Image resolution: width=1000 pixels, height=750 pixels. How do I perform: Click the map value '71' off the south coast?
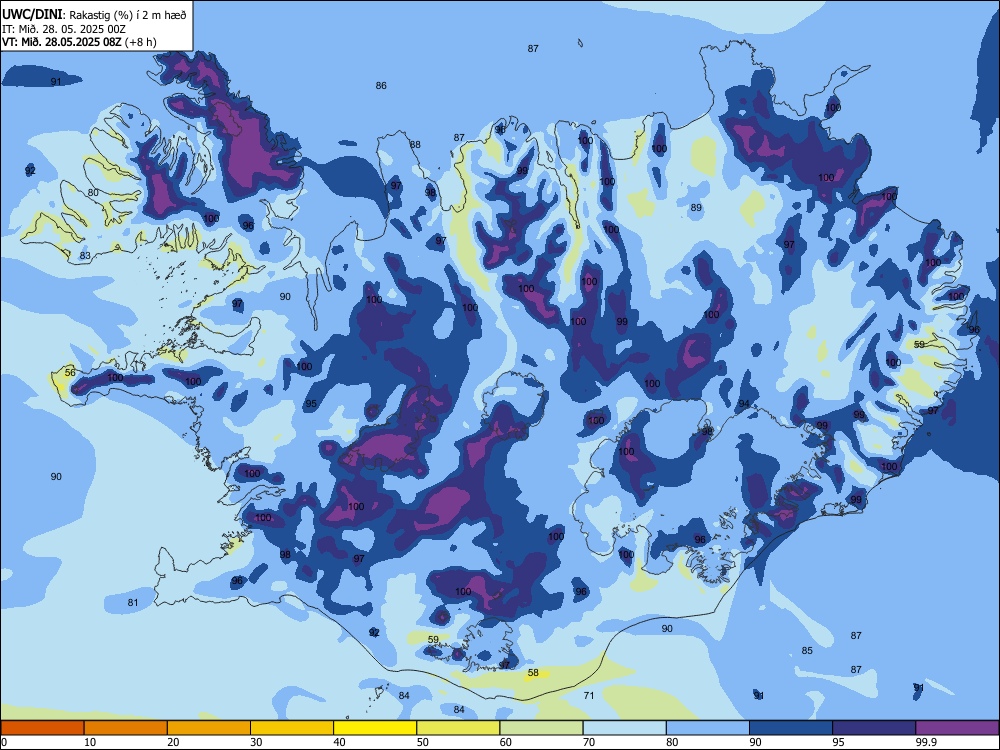(589, 695)
